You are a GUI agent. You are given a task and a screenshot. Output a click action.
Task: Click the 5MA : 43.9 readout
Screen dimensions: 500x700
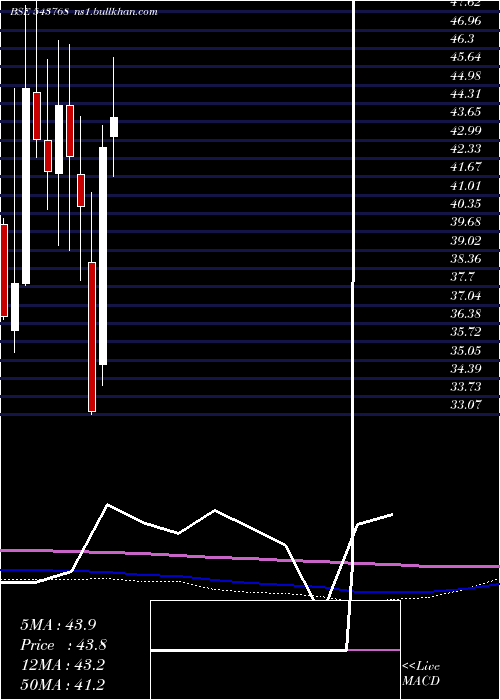(x=58, y=624)
